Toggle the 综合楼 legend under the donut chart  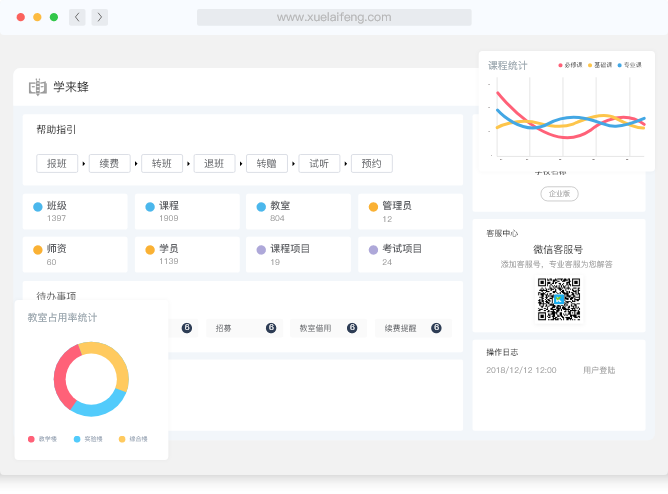click(x=133, y=439)
